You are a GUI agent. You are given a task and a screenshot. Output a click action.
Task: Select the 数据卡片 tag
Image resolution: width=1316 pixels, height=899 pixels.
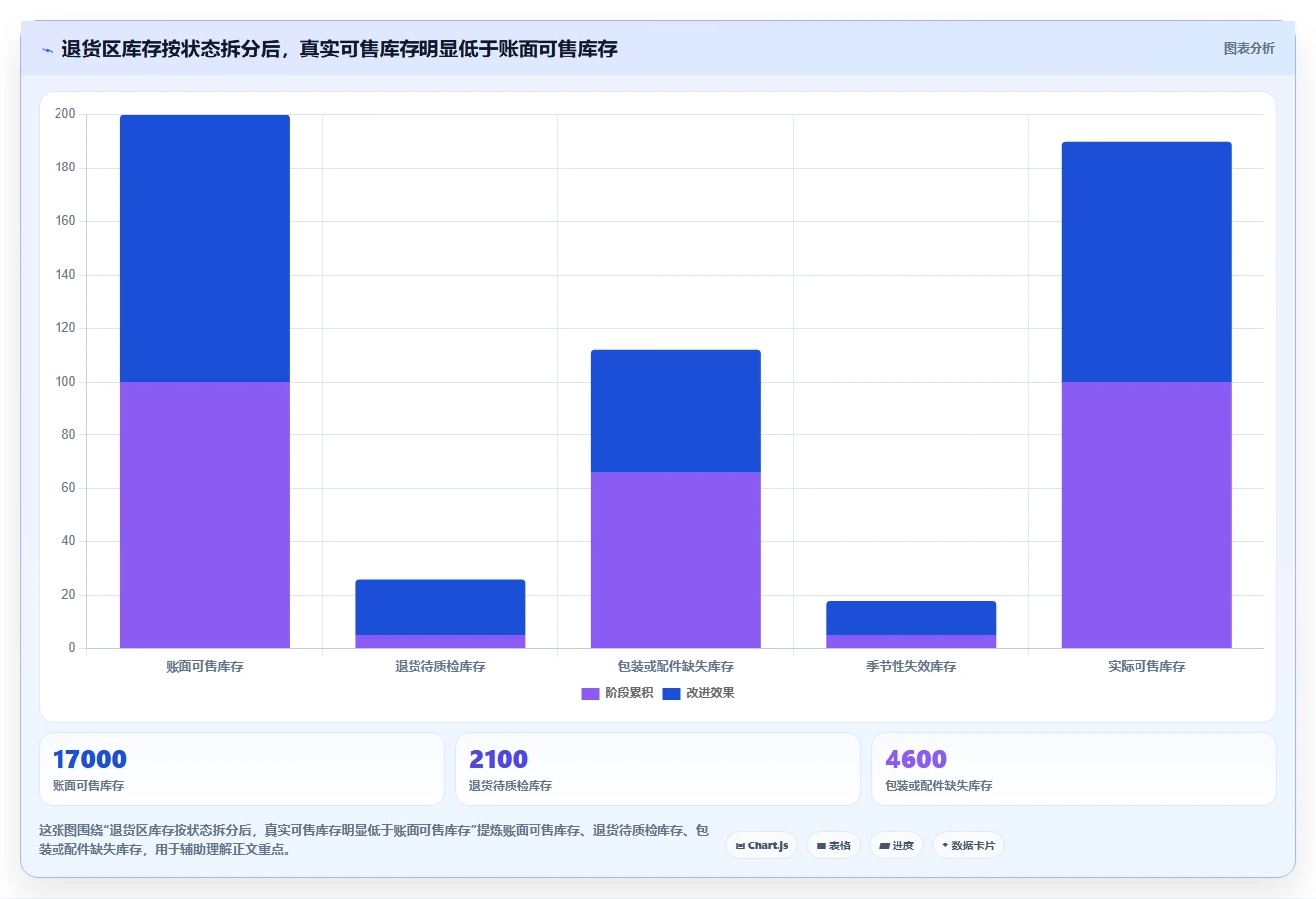coord(968,845)
